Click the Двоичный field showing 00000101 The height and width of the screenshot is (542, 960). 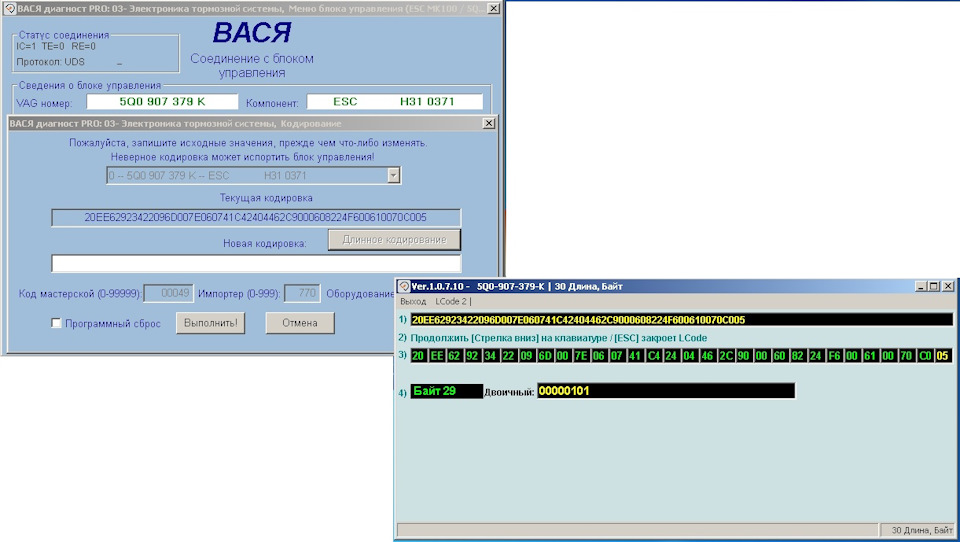pyautogui.click(x=666, y=391)
